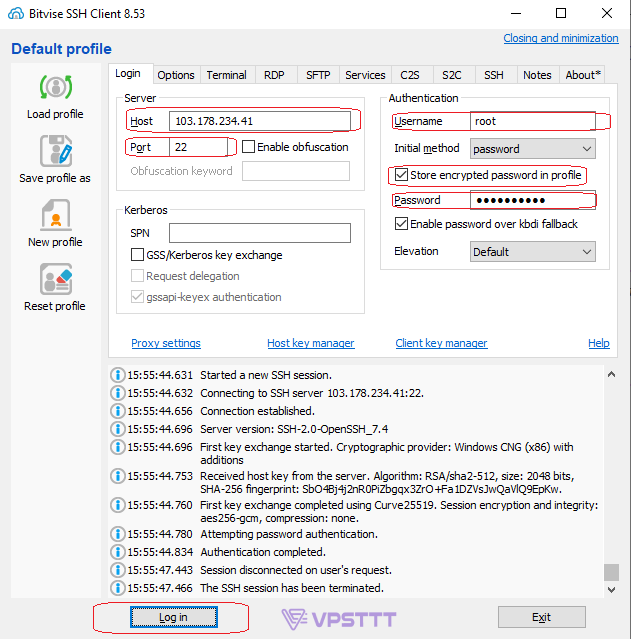
Task: Click info icon beside 'First key exchange completed' entry
Action: click(x=118, y=505)
